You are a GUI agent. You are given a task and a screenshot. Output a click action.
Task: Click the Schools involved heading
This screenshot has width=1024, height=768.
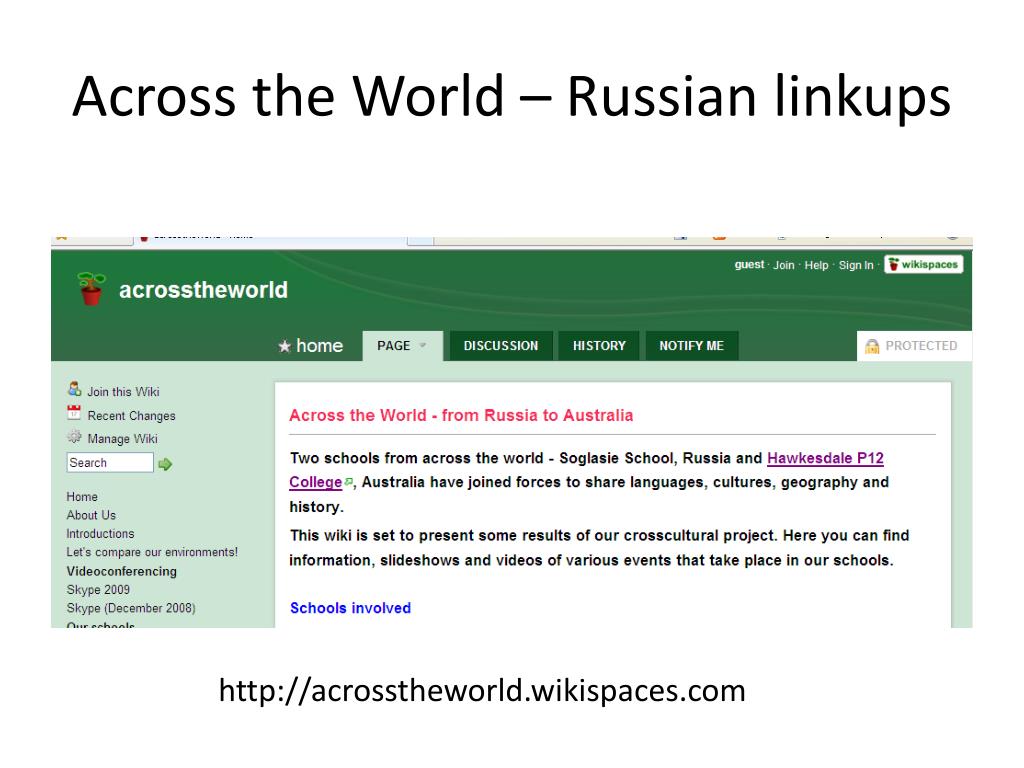[x=350, y=608]
